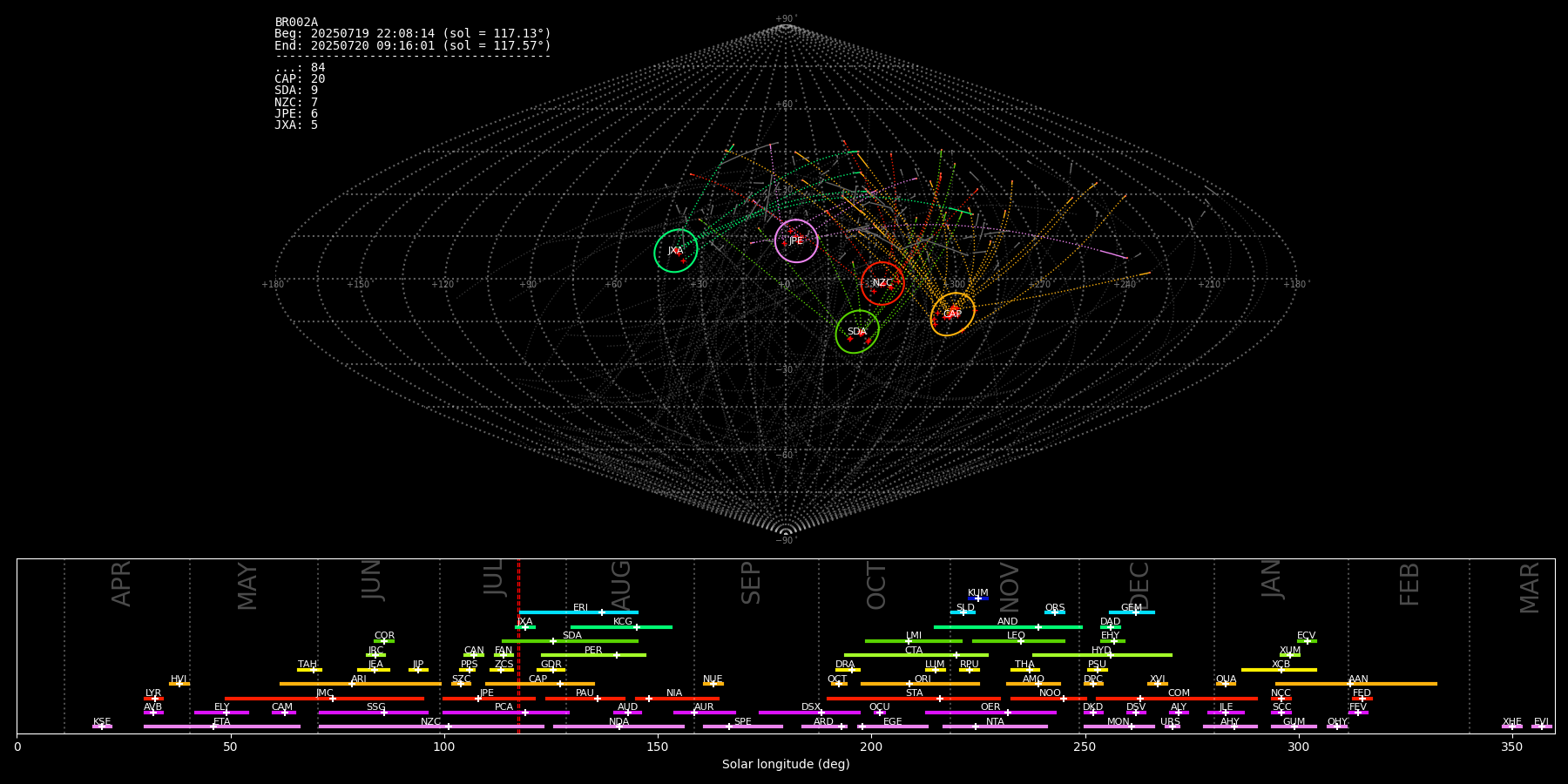Click the DEC month label in timeline

[1139, 584]
